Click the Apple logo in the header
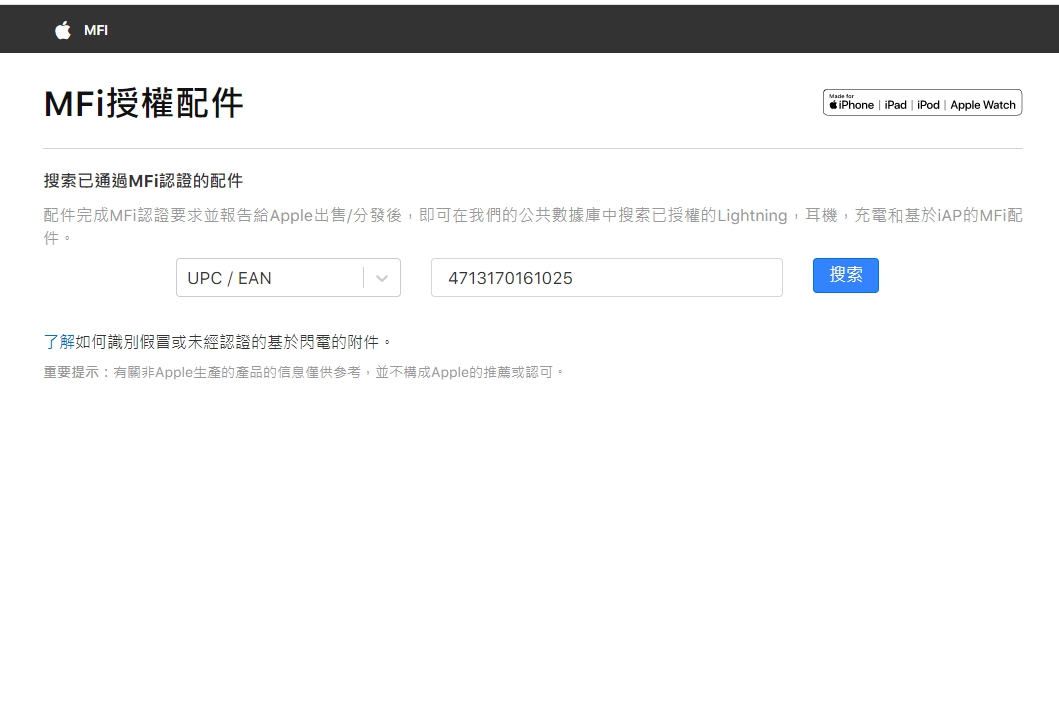The width and height of the screenshot is (1059, 712). 63,30
